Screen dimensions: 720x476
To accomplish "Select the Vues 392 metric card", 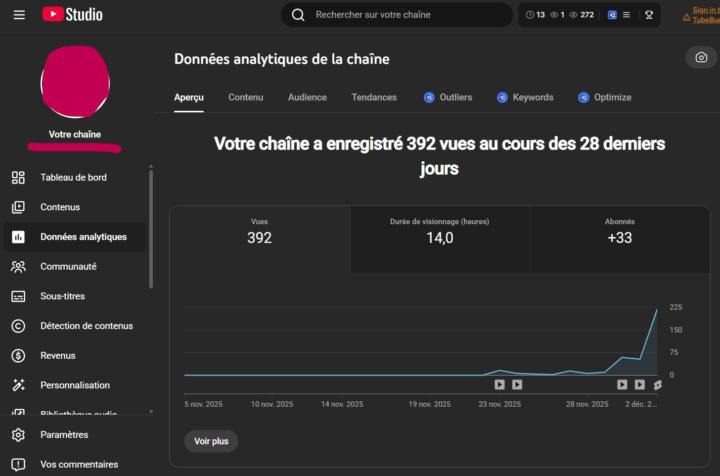I will tap(259, 239).
